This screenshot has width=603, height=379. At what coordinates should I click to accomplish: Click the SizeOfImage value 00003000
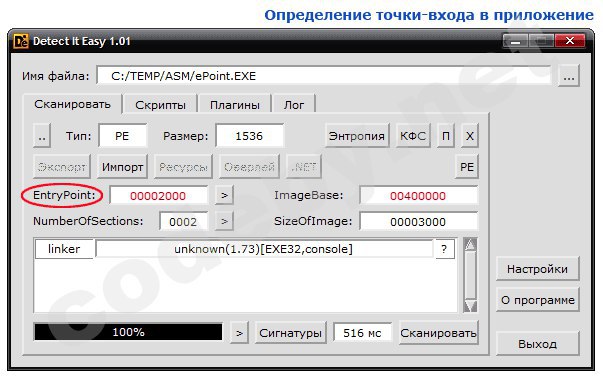(x=418, y=222)
